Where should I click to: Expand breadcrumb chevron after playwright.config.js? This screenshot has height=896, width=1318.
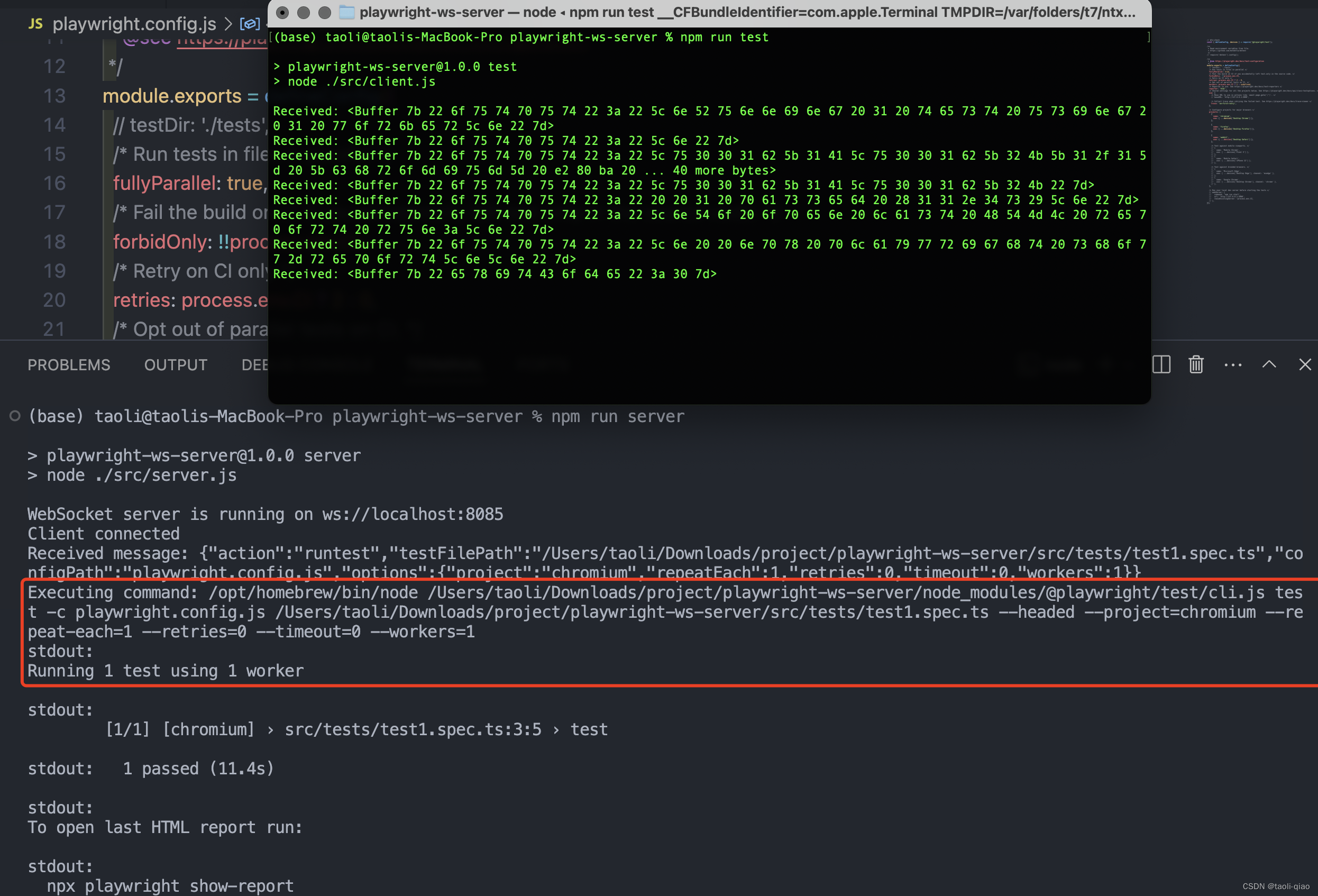[x=228, y=24]
